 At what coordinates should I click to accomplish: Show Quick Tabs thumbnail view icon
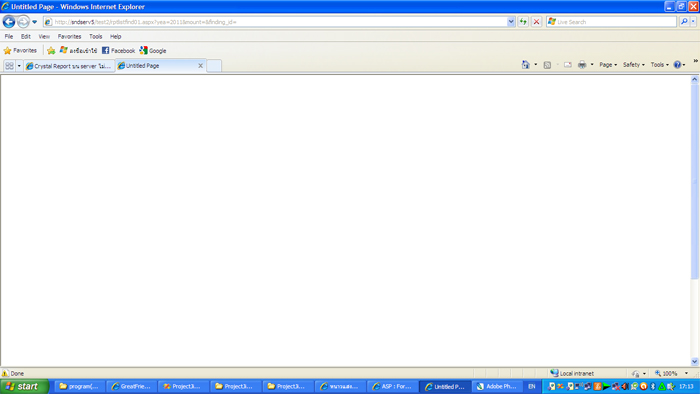coord(9,66)
